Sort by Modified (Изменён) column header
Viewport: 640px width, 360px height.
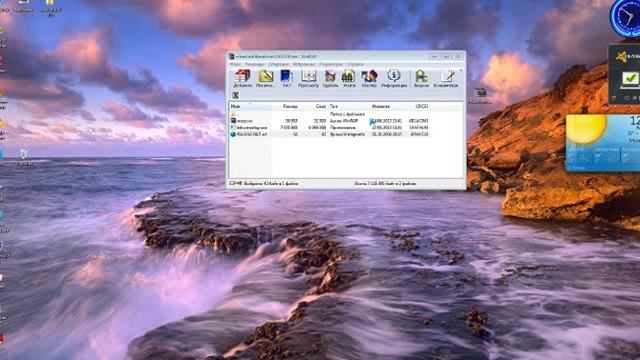tap(387, 106)
